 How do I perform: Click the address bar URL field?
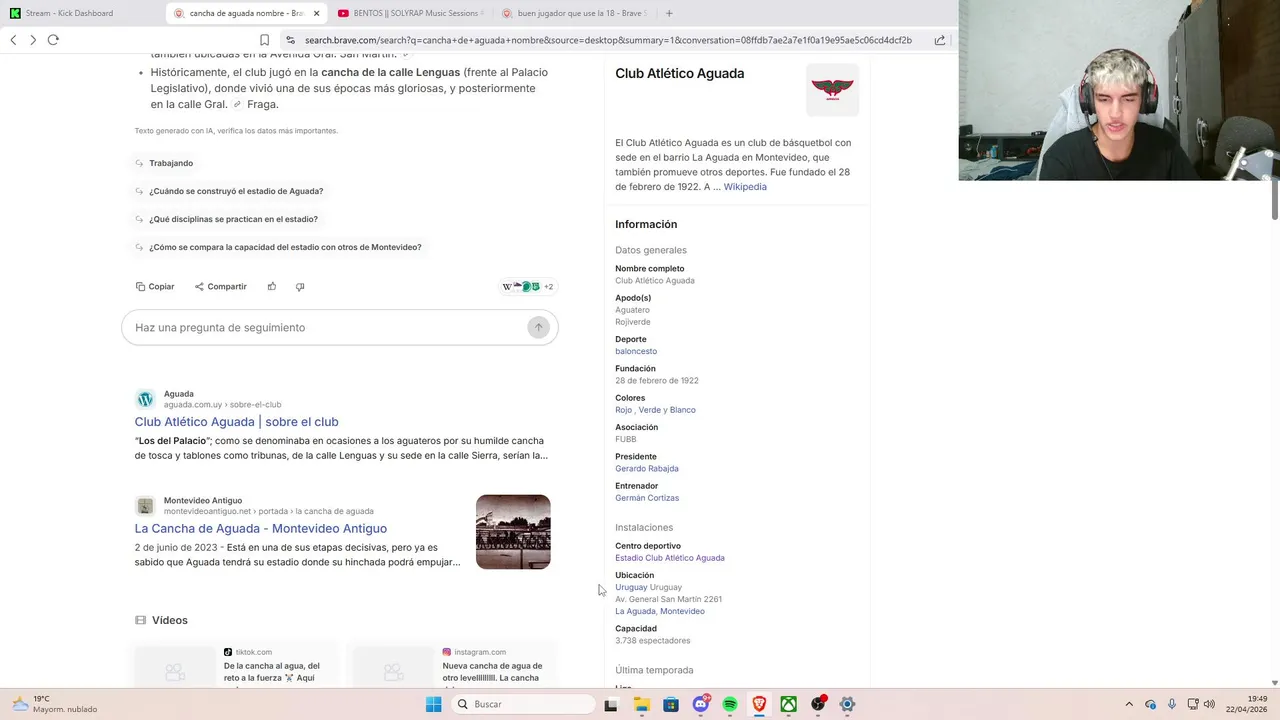coord(608,40)
